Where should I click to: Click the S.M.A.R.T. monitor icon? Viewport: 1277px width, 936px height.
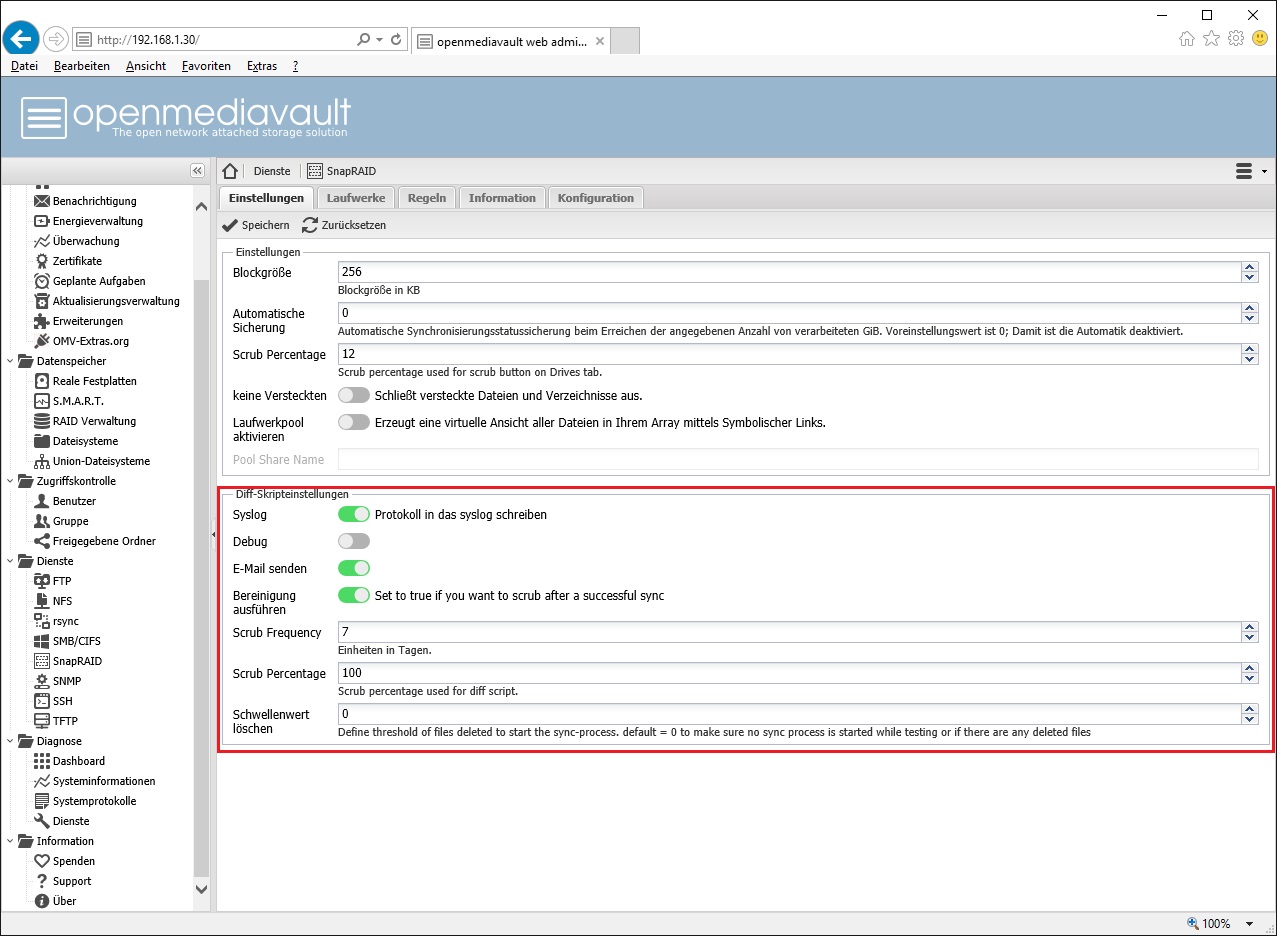click(x=42, y=401)
